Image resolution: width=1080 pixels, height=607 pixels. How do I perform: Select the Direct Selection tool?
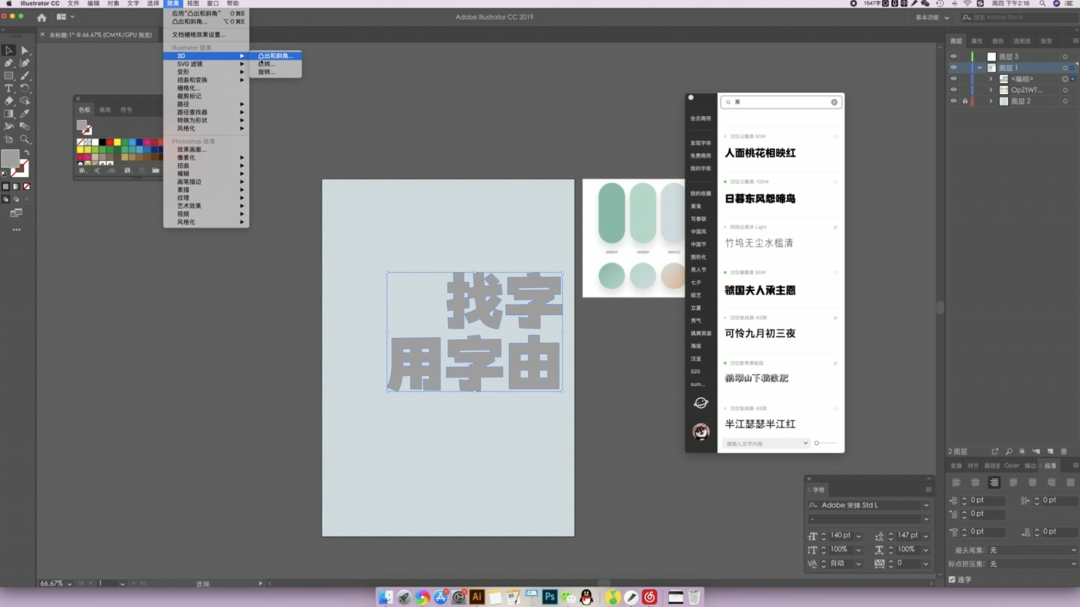click(x=25, y=50)
